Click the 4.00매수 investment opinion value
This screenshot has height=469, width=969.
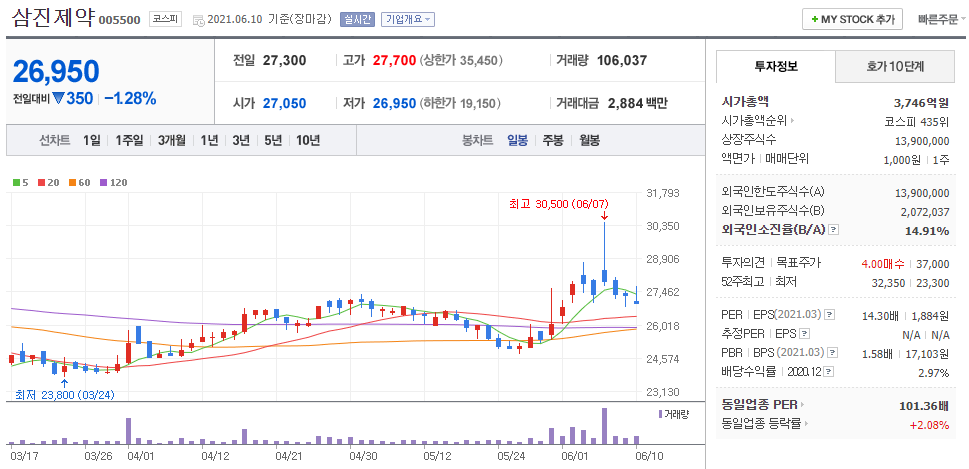[x=882, y=264]
